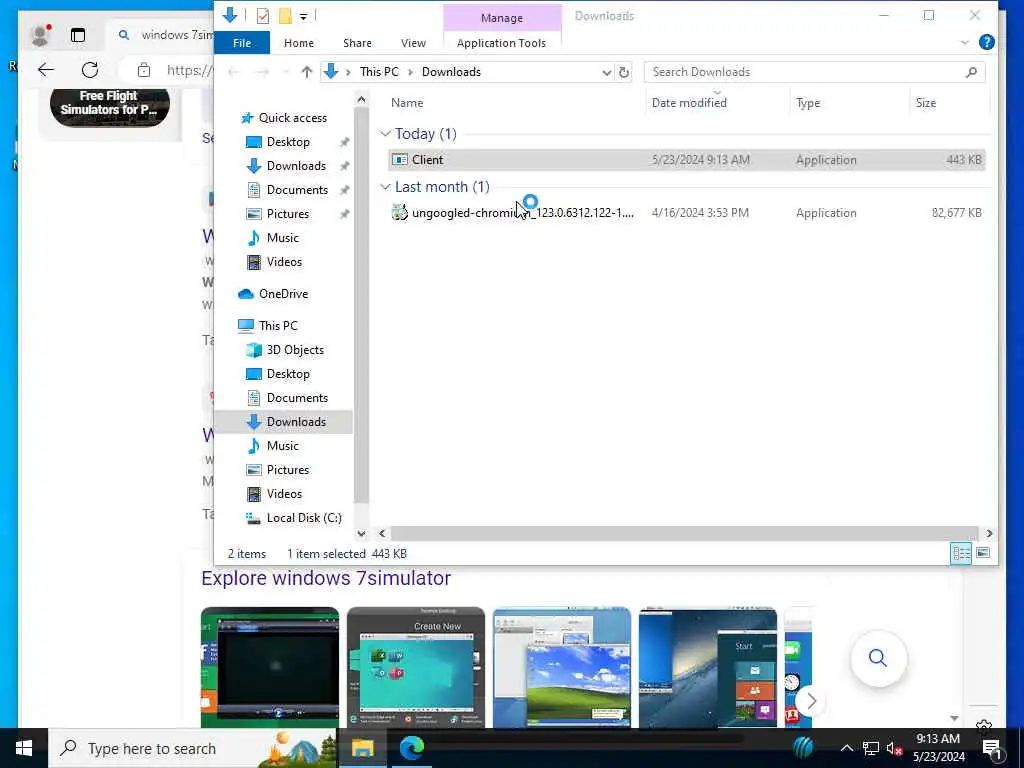Click Downloads in the address breadcrumb

click(x=451, y=72)
